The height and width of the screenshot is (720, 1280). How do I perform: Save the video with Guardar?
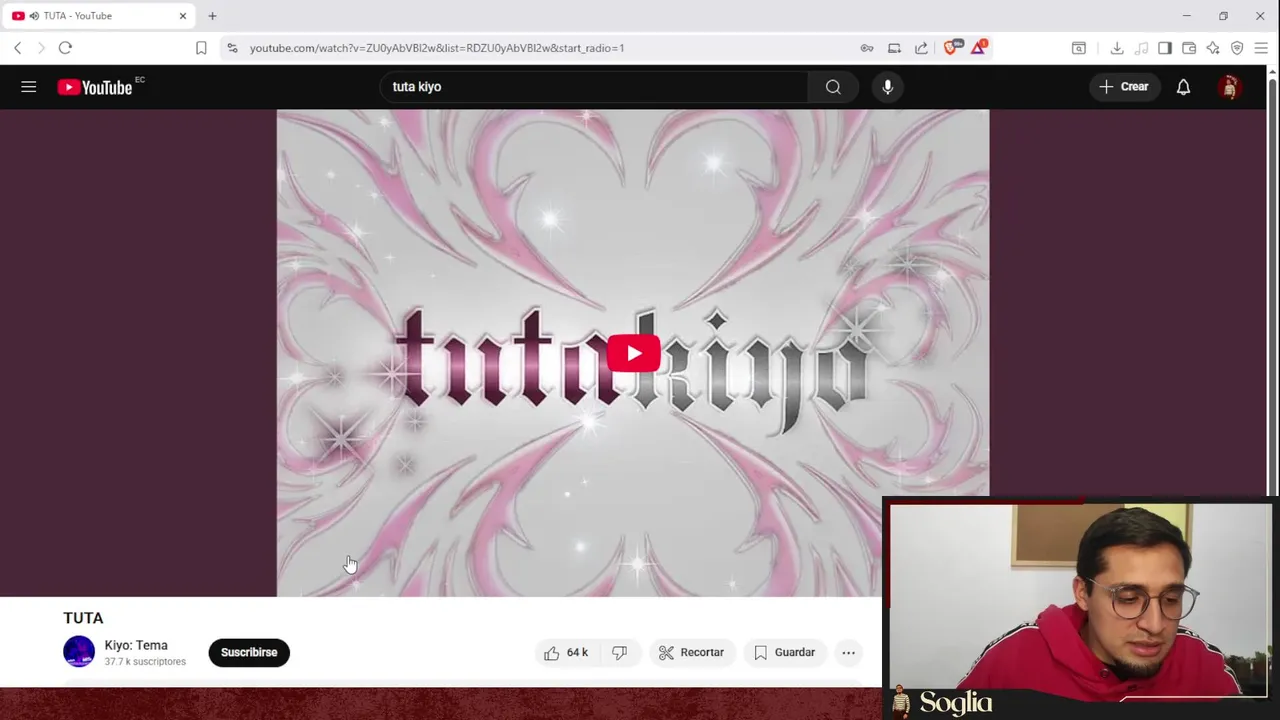785,652
